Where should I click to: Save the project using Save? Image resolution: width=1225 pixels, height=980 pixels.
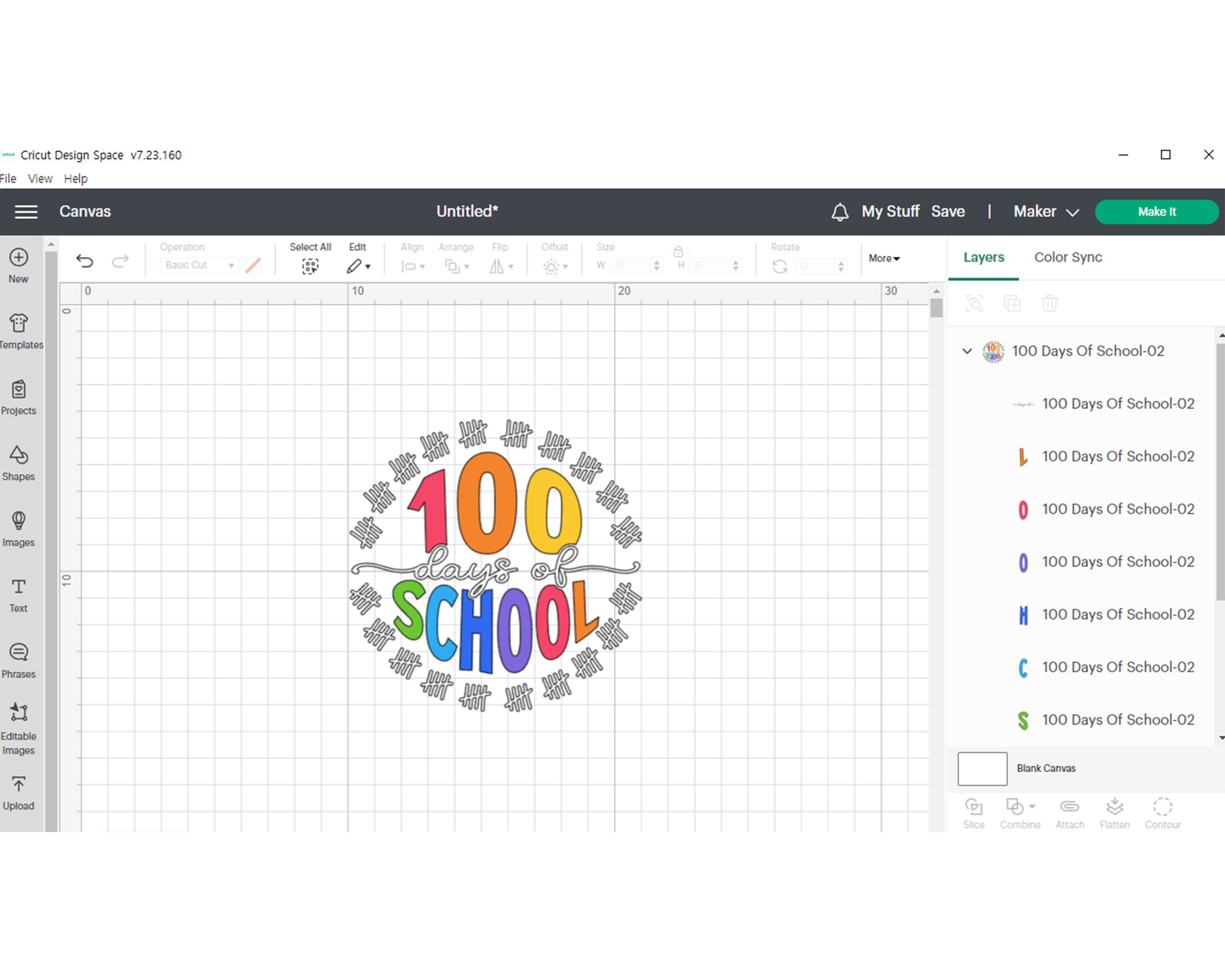click(948, 211)
